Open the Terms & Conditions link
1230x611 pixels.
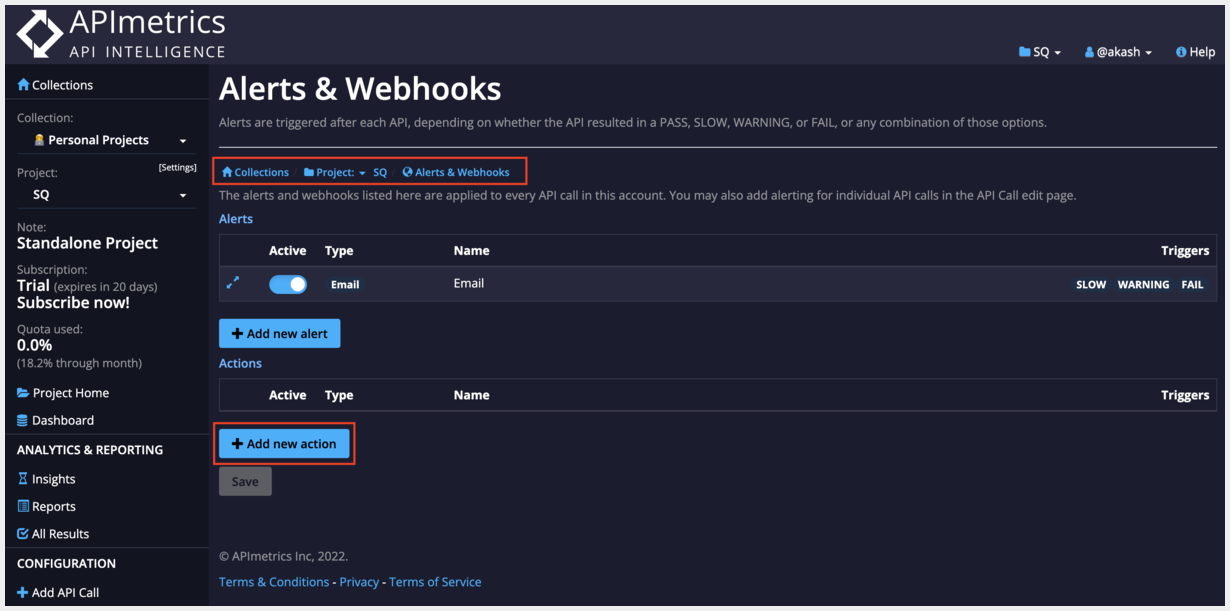[x=274, y=582]
